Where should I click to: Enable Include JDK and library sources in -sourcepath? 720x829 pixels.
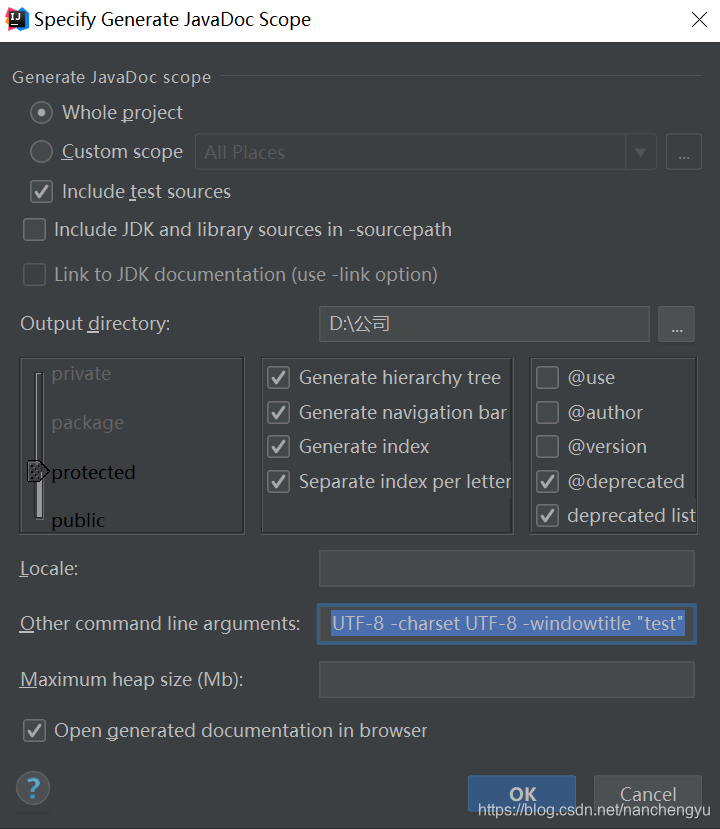click(x=34, y=229)
